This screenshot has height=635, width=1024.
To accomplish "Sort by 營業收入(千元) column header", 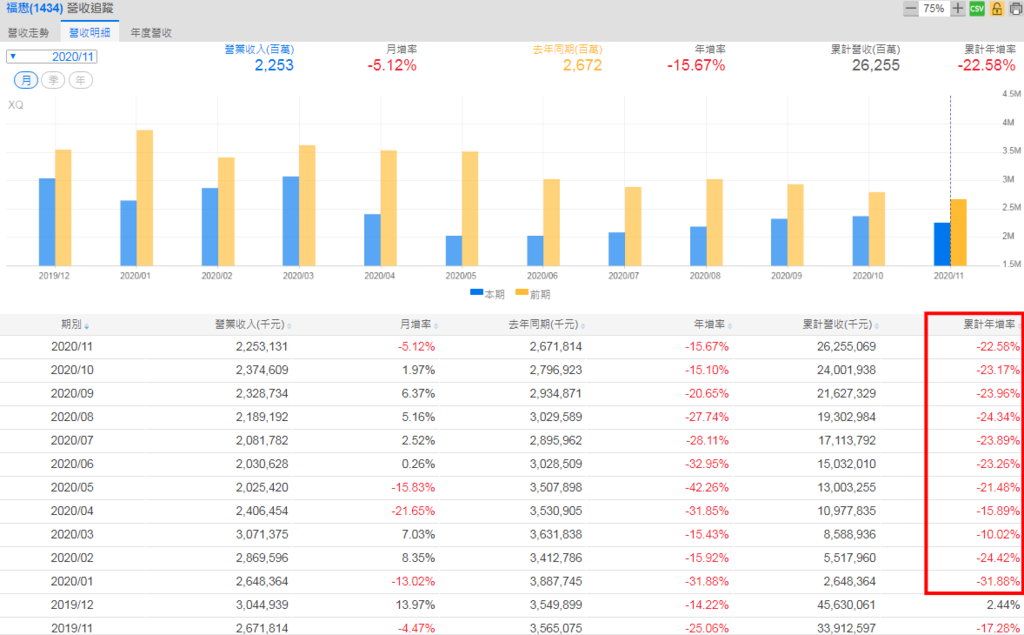I will point(252,325).
